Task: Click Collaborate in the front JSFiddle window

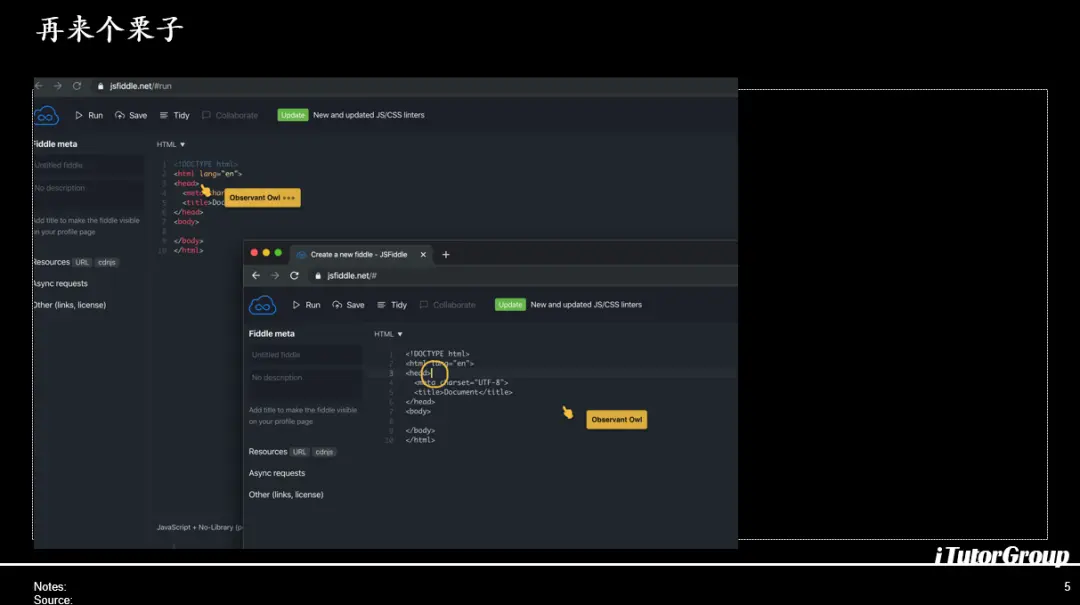Action: point(448,305)
